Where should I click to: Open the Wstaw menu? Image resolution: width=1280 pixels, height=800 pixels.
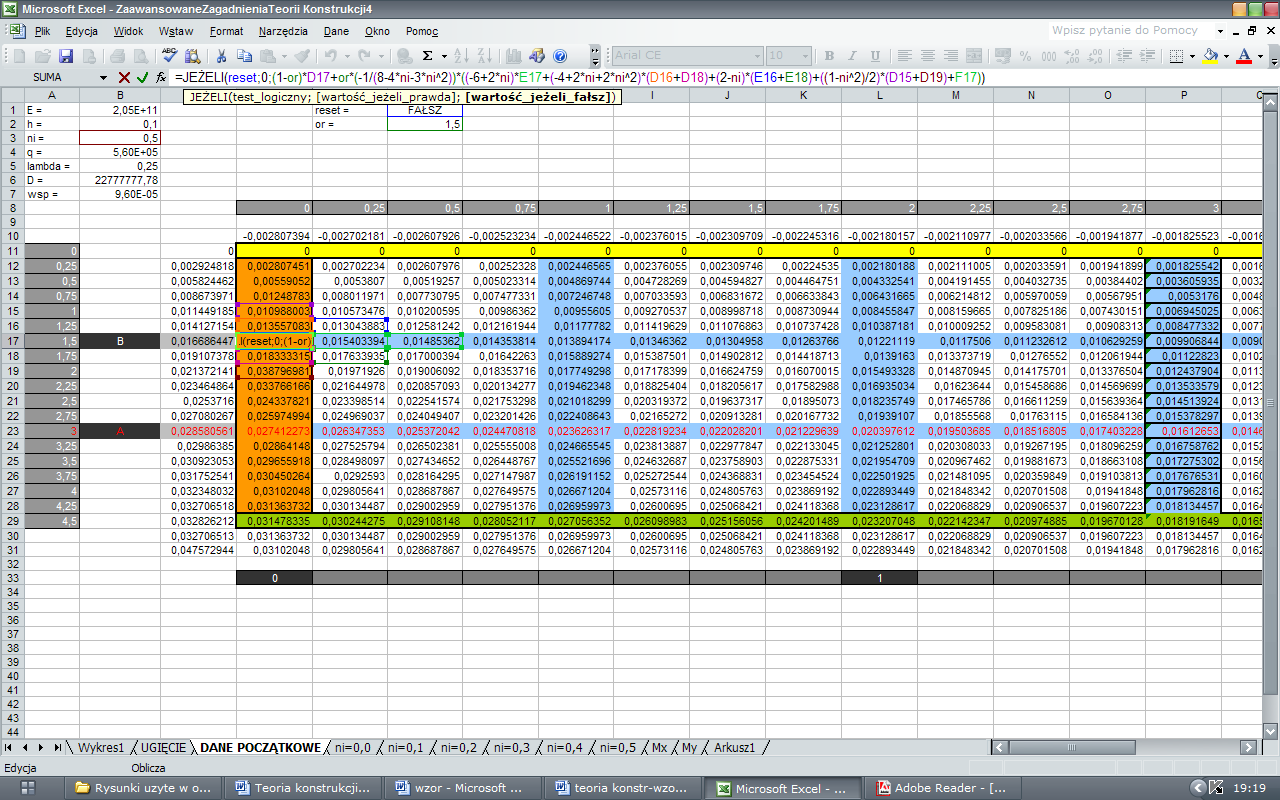[176, 31]
